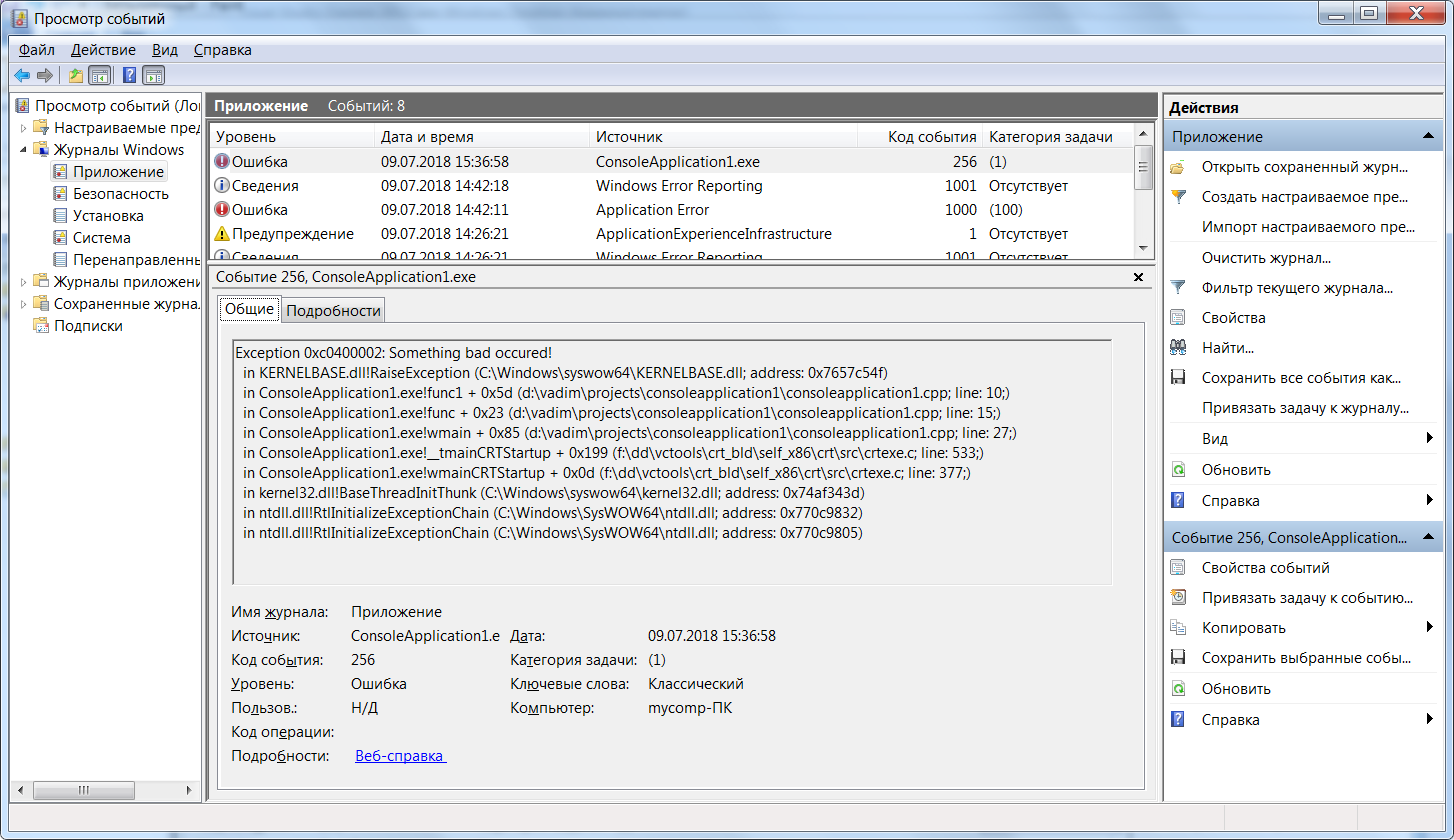Click the save selected events disk icon

[x=1179, y=658]
